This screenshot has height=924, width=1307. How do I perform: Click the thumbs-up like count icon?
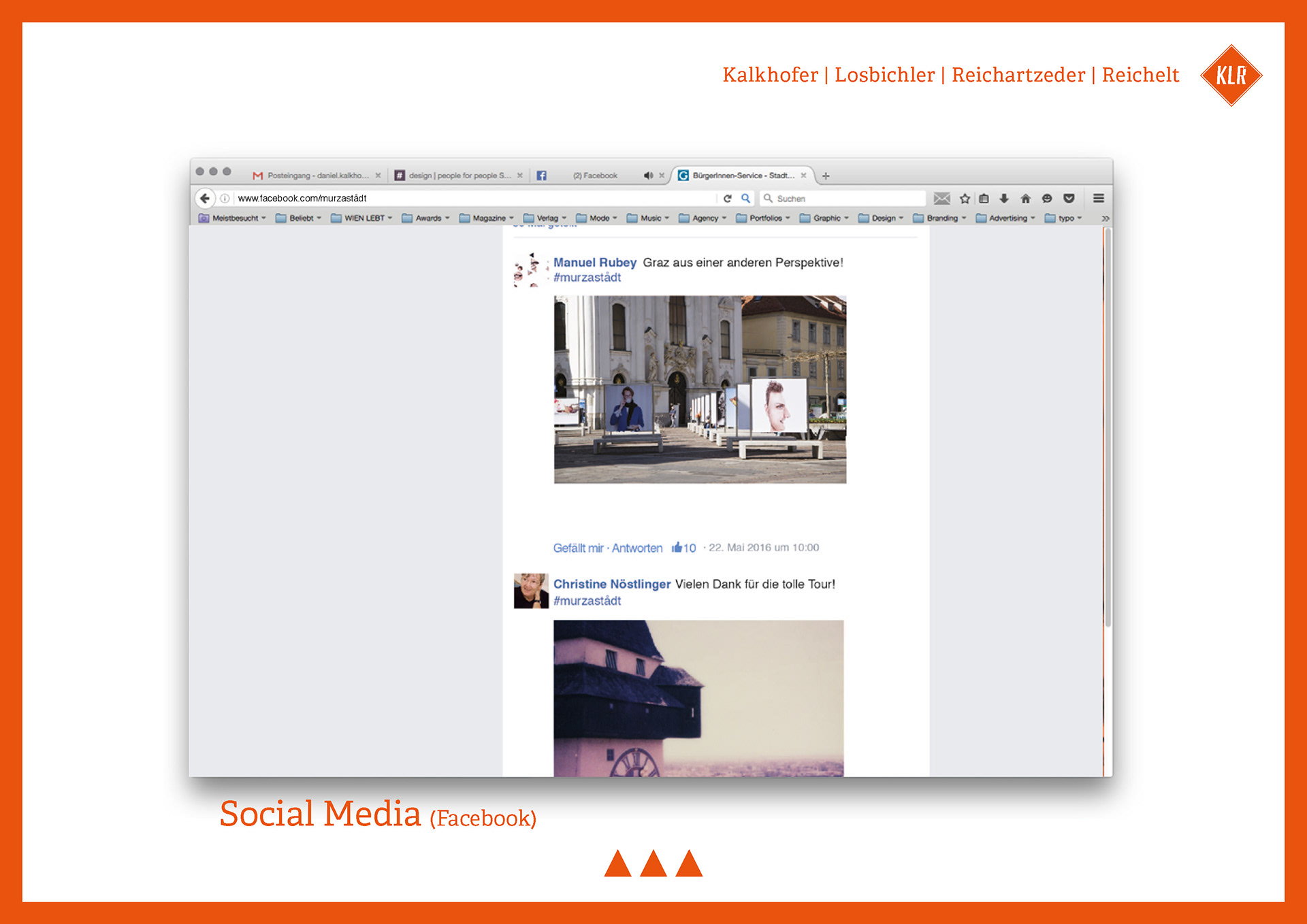click(677, 548)
